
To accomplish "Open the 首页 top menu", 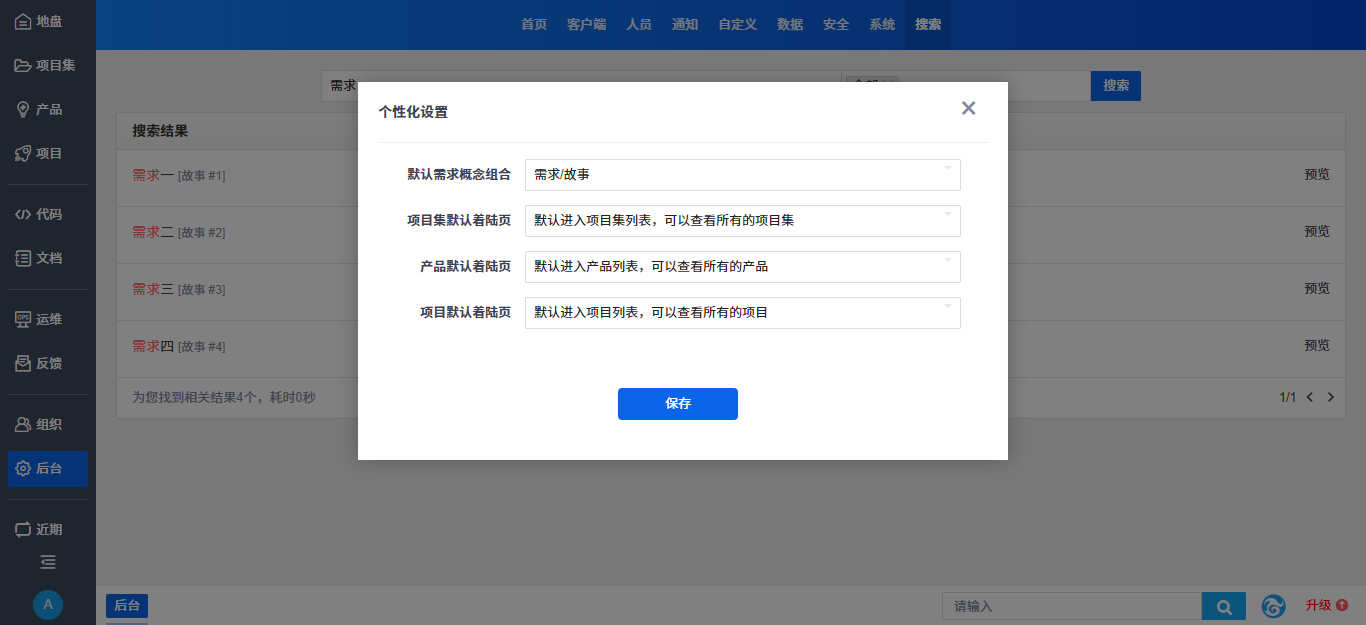I will coord(534,25).
